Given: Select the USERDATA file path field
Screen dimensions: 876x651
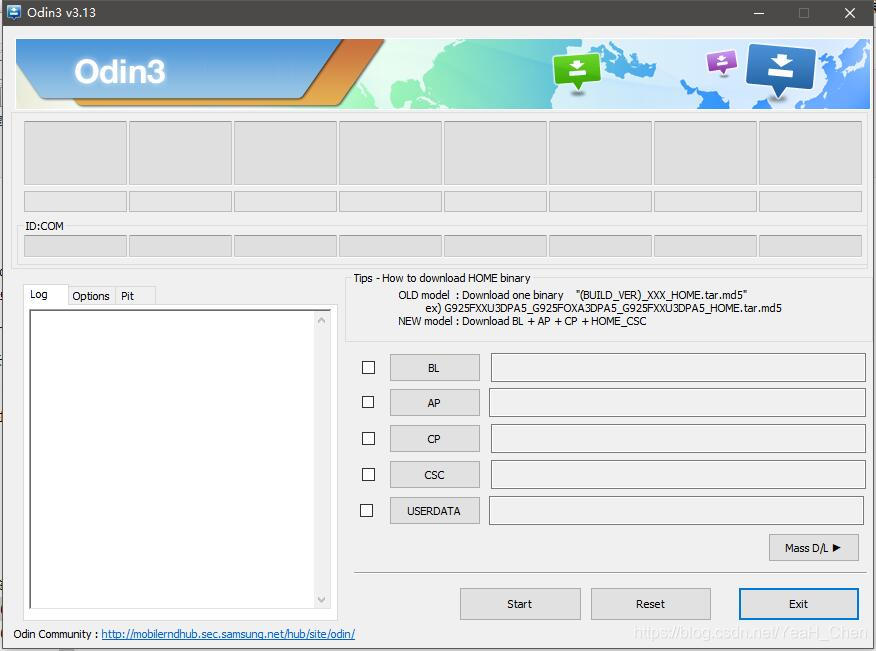Looking at the screenshot, I should pyautogui.click(x=677, y=511).
